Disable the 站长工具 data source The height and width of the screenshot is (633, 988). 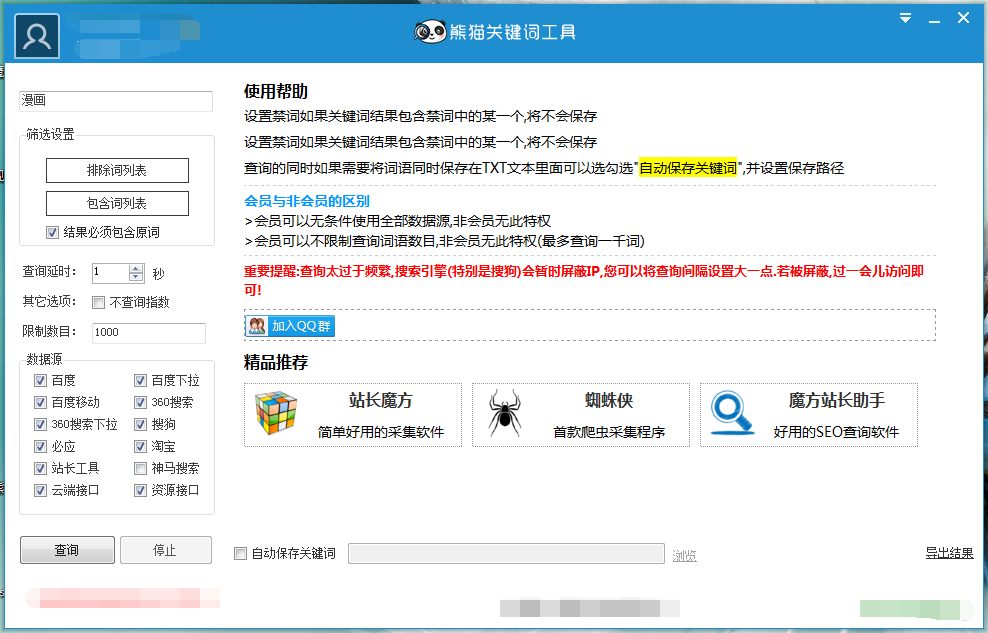40,469
